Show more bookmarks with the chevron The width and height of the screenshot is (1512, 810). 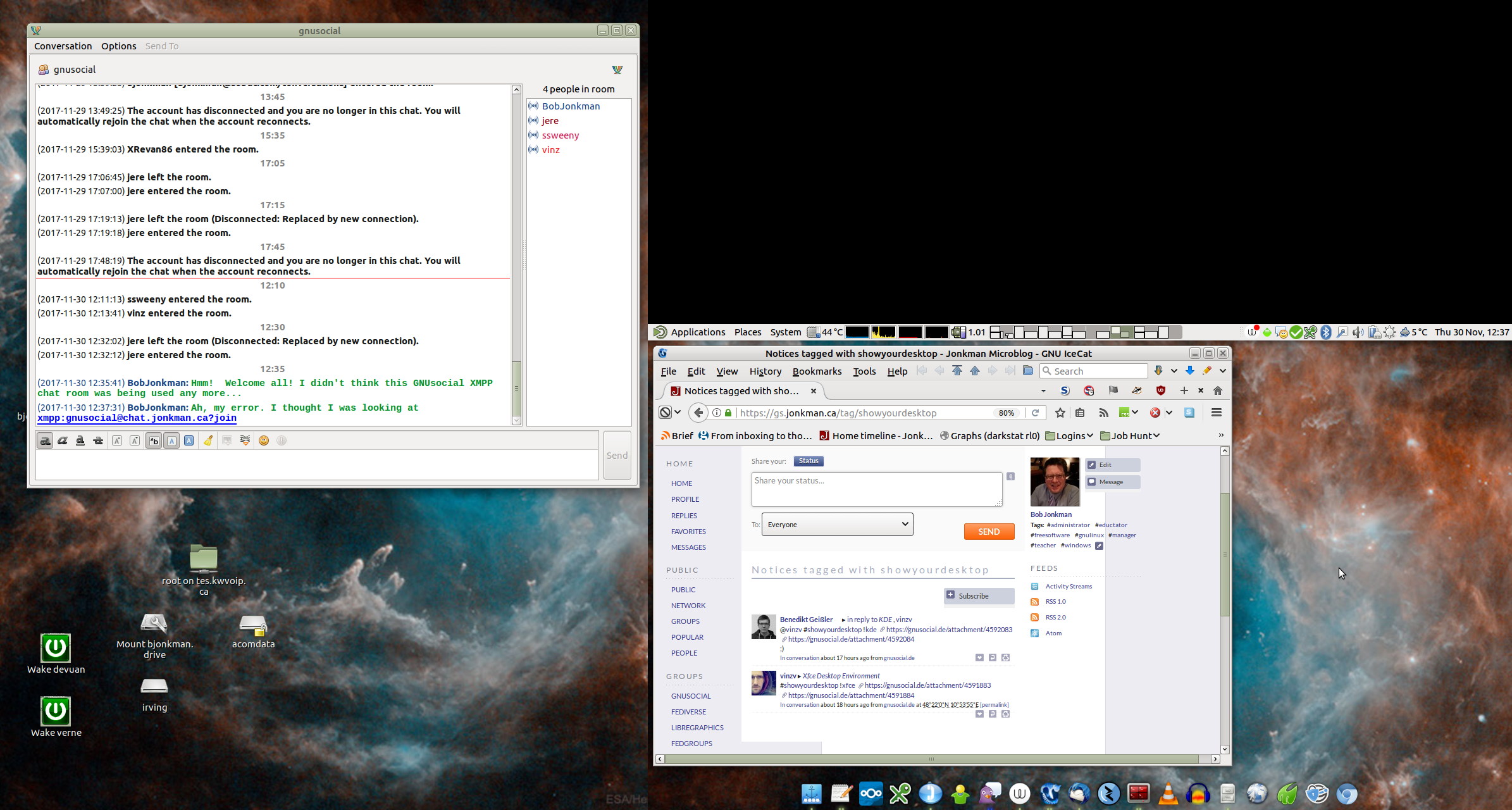coord(1221,435)
